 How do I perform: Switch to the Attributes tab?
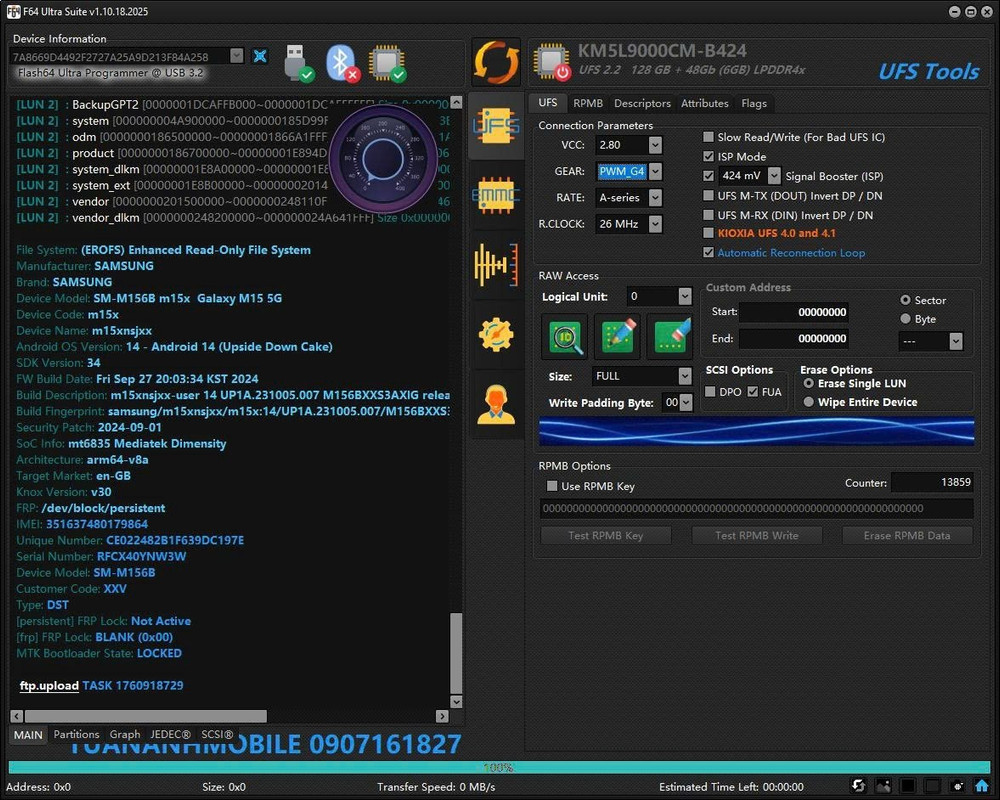coord(704,103)
